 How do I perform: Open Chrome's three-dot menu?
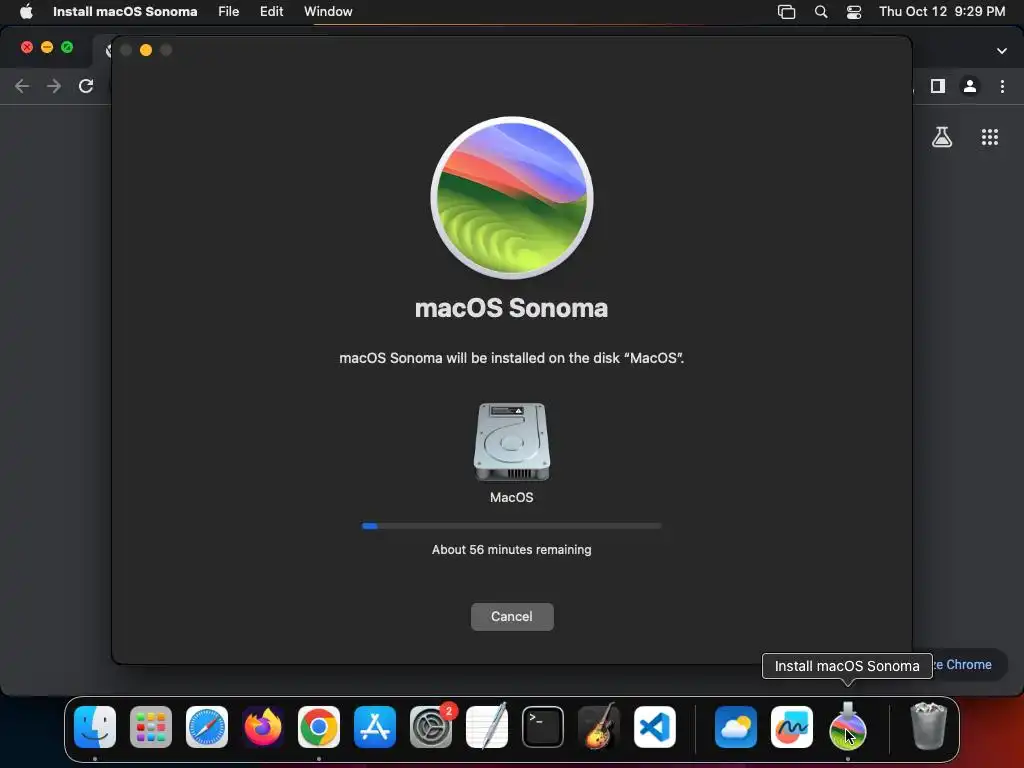tap(1002, 86)
